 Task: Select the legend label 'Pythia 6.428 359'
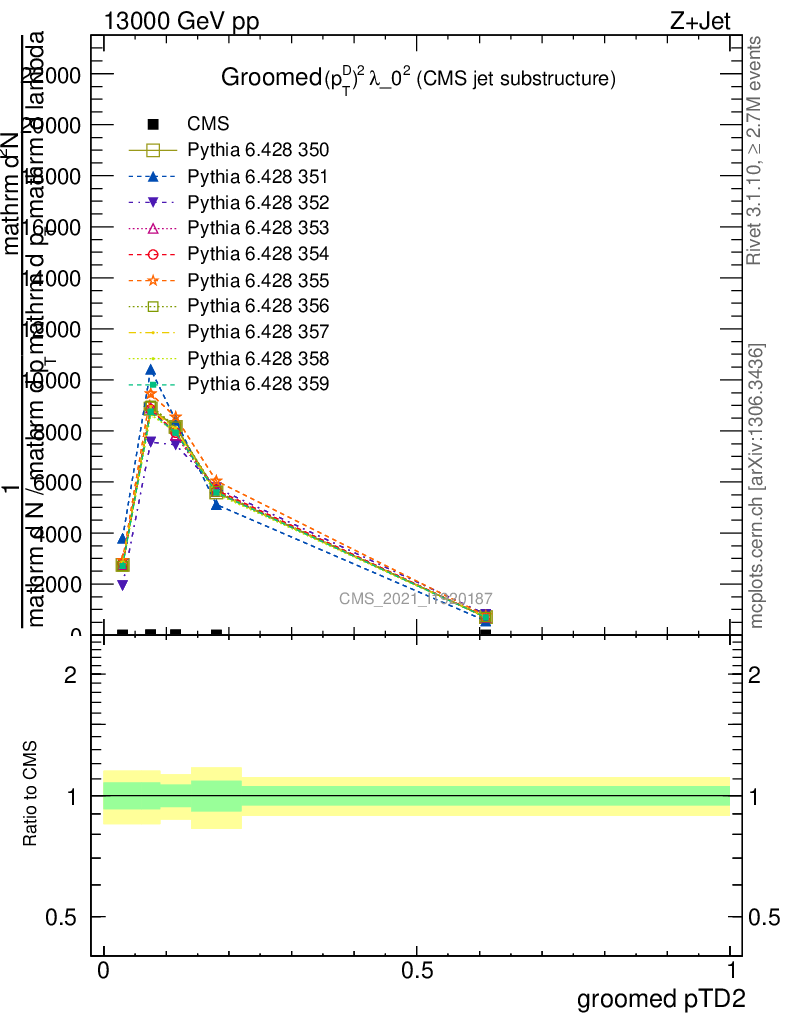click(x=258, y=384)
